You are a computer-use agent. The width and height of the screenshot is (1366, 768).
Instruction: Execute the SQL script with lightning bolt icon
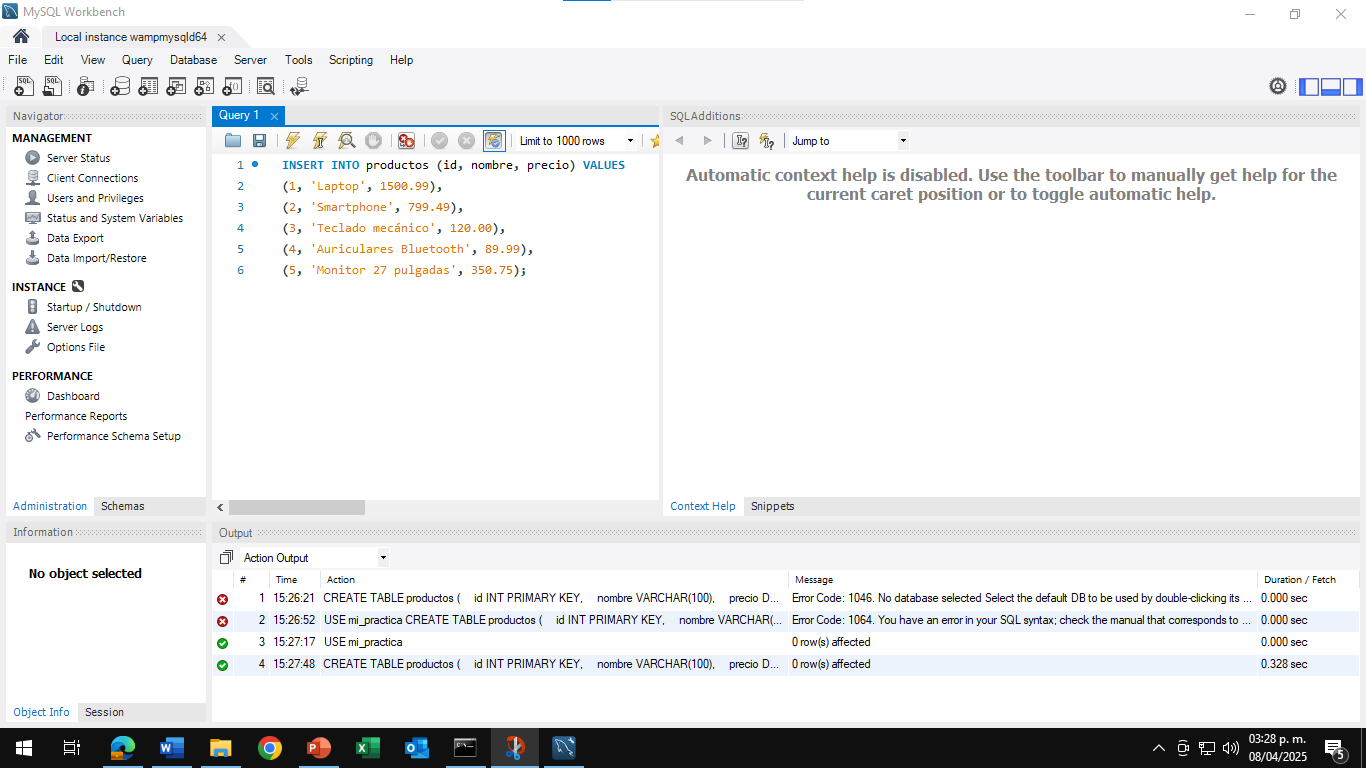tap(292, 141)
